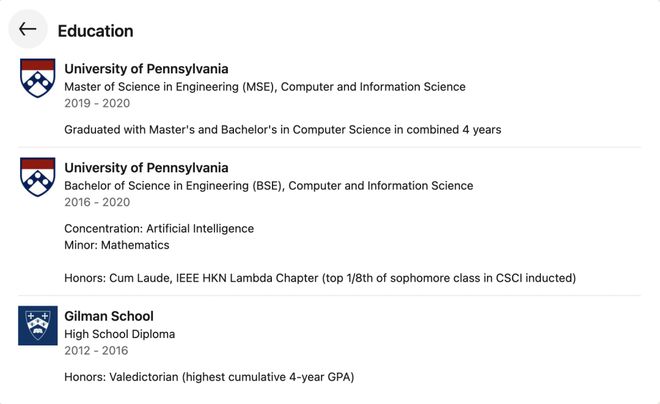660x404 pixels.
Task: Click the 2012 - 2016 date range
Action: pos(96,351)
